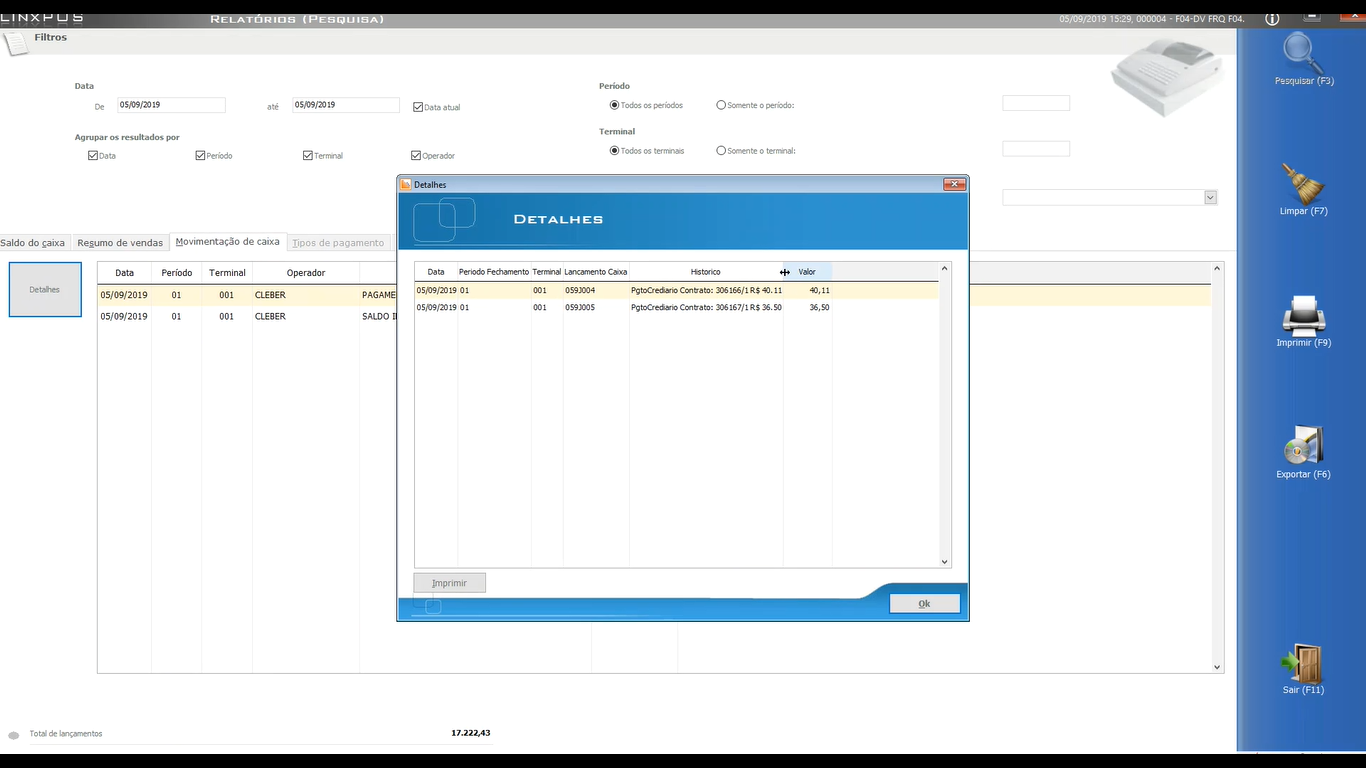Screen dimensions: 1366x768
Task: Click the Exportar (F6) disc icon
Action: click(x=1303, y=446)
